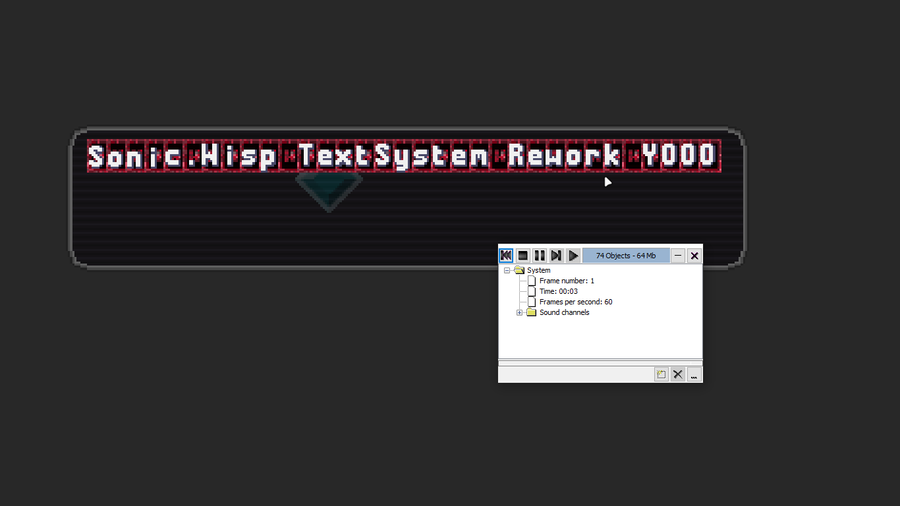This screenshot has width=900, height=506.
Task: Click the teal down-arrow indicator in dialogue box
Action: pyautogui.click(x=329, y=192)
